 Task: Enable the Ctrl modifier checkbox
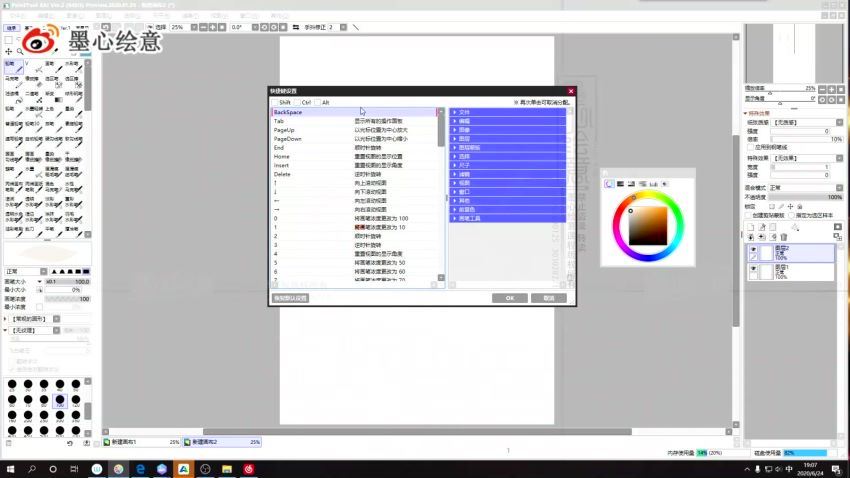296,102
